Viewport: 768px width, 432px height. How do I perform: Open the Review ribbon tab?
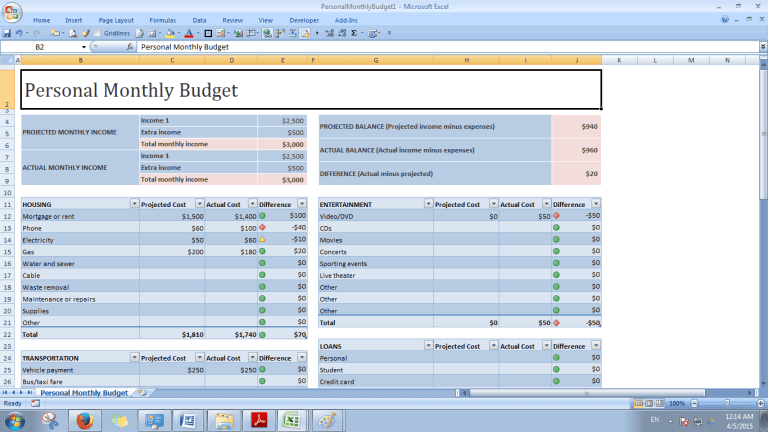pyautogui.click(x=233, y=21)
